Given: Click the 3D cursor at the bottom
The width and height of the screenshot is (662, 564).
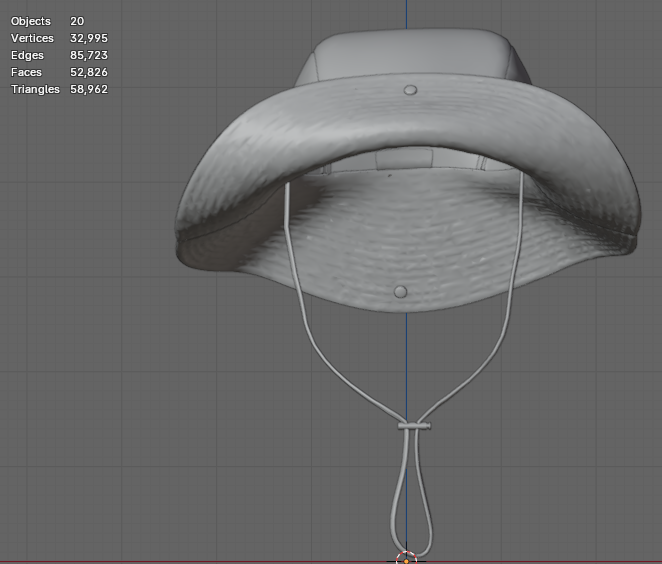Looking at the screenshot, I should point(406,558).
